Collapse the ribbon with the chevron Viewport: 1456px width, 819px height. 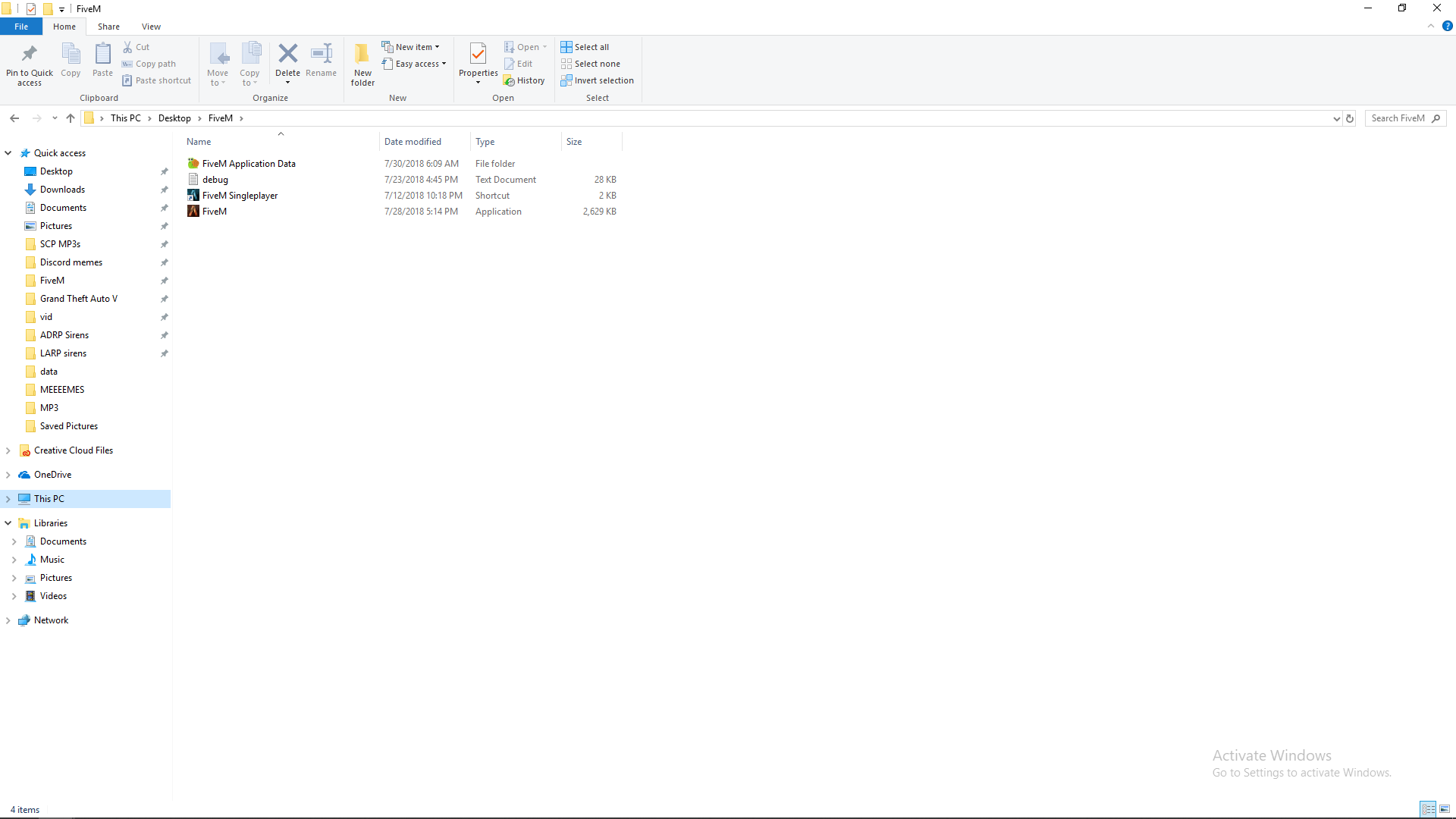coord(1431,26)
